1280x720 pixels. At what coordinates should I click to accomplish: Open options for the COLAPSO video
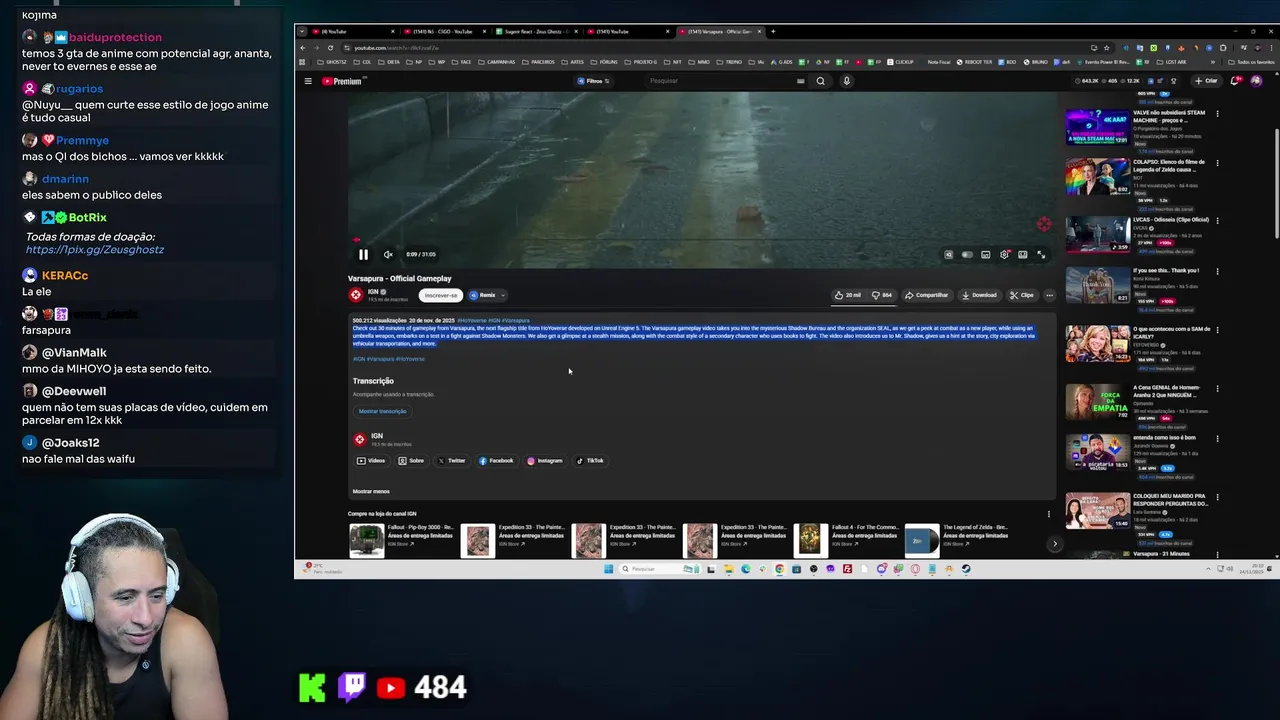pyautogui.click(x=1217, y=163)
